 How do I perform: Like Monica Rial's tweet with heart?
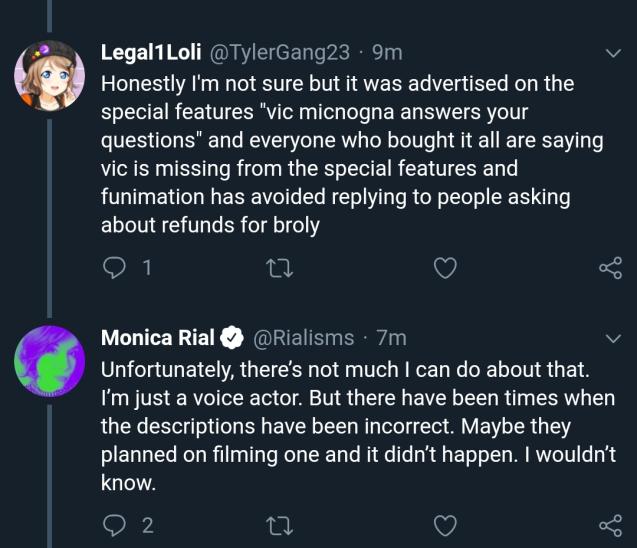tap(445, 525)
